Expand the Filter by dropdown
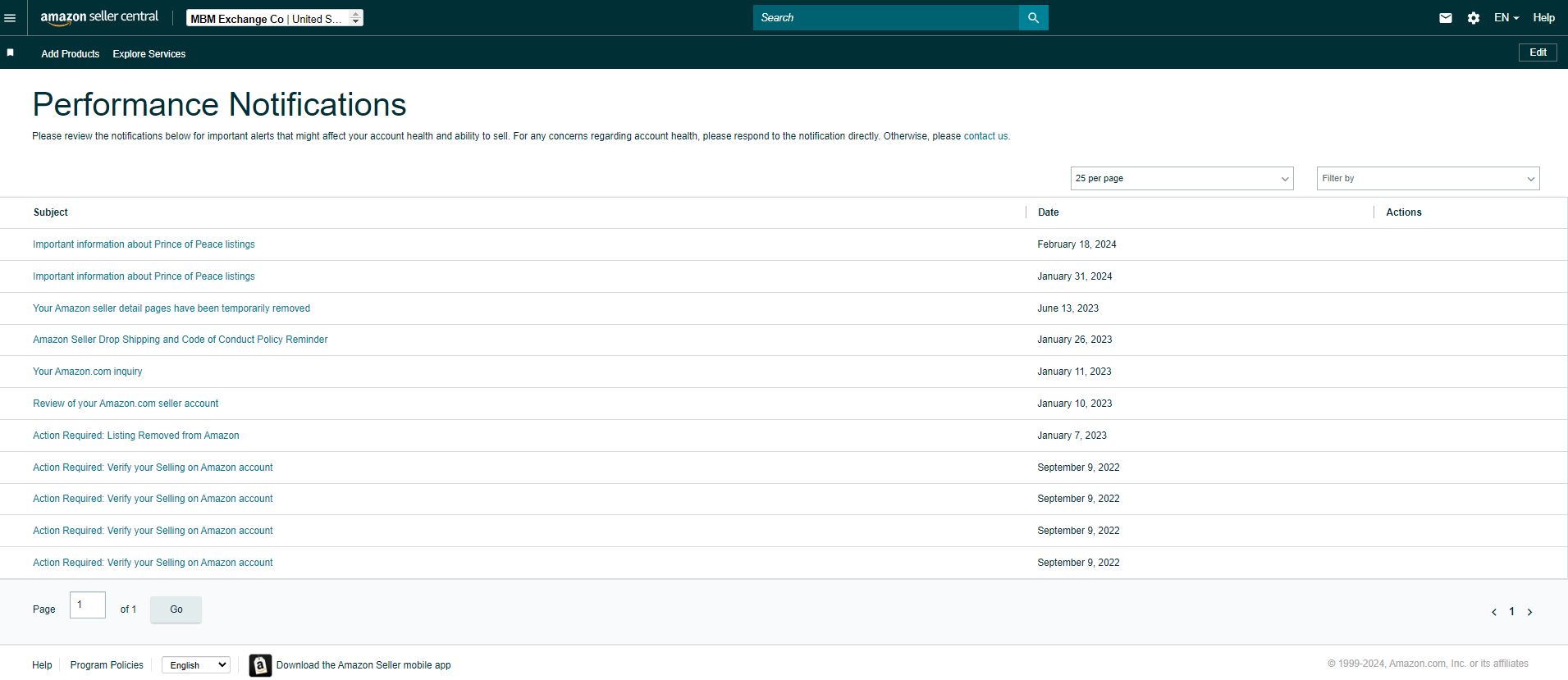Screen dimensions: 1568x680 coord(1428,178)
